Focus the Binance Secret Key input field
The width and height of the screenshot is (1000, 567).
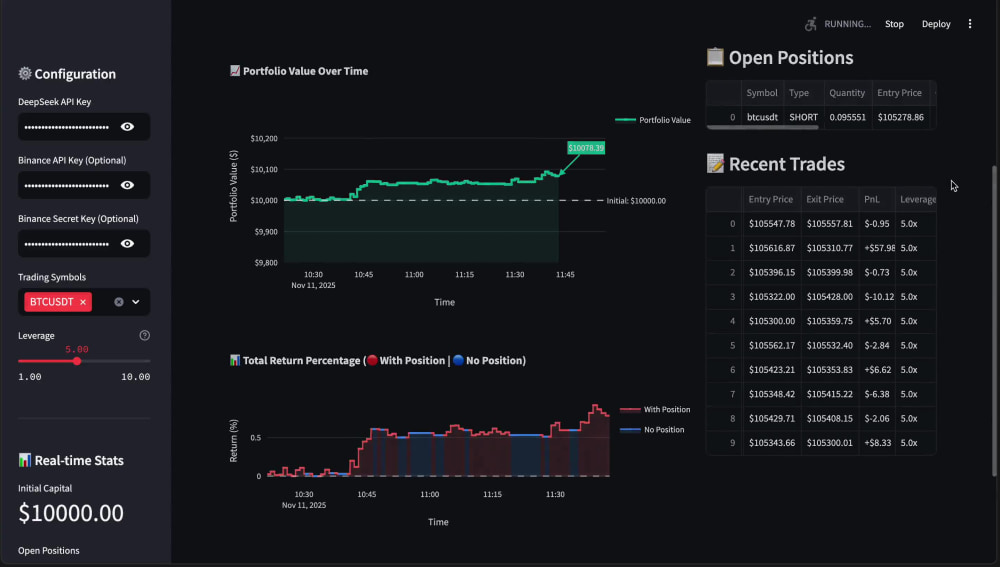(69, 244)
